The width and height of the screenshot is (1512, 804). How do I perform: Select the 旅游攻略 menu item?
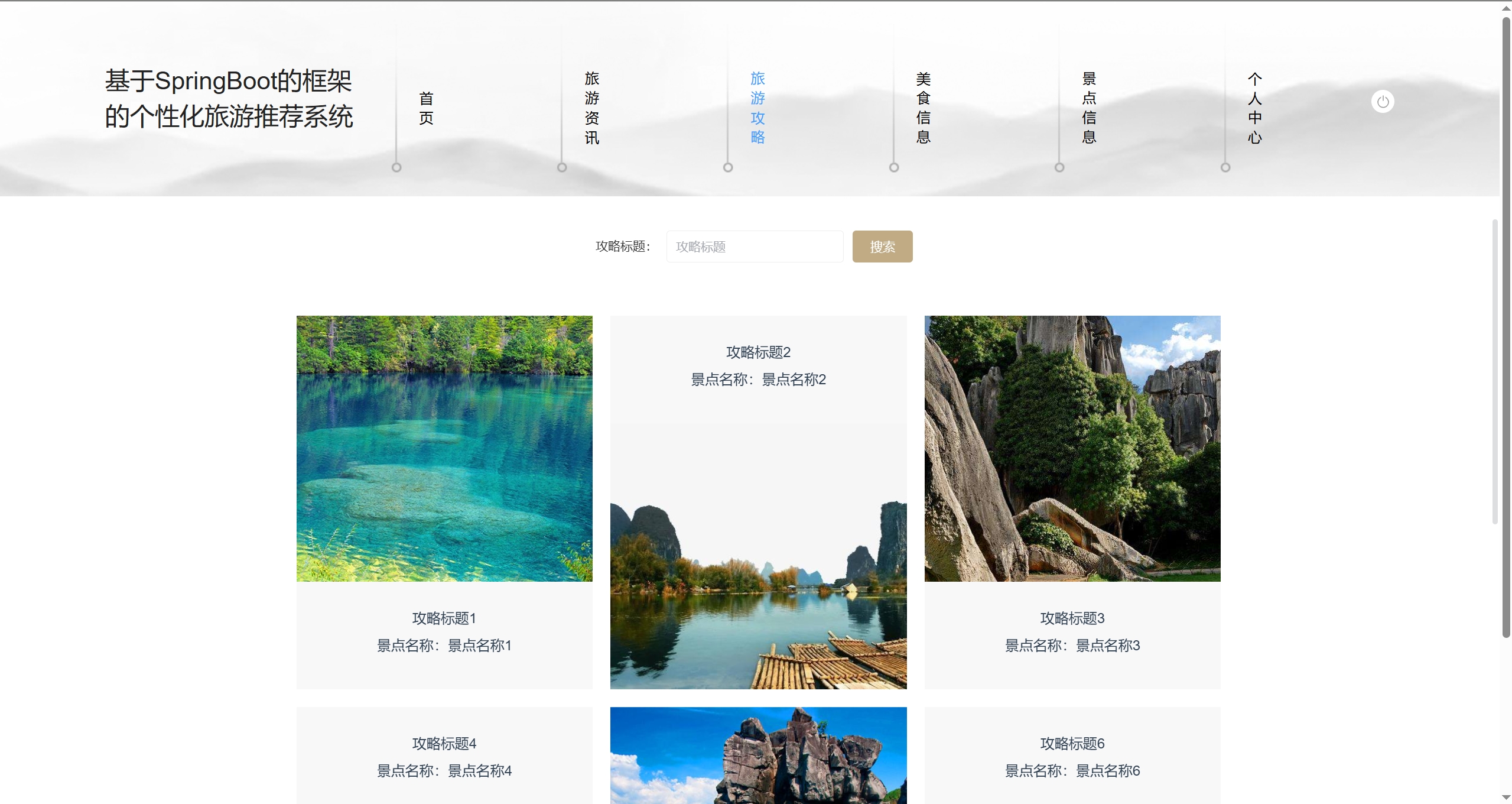pyautogui.click(x=757, y=108)
